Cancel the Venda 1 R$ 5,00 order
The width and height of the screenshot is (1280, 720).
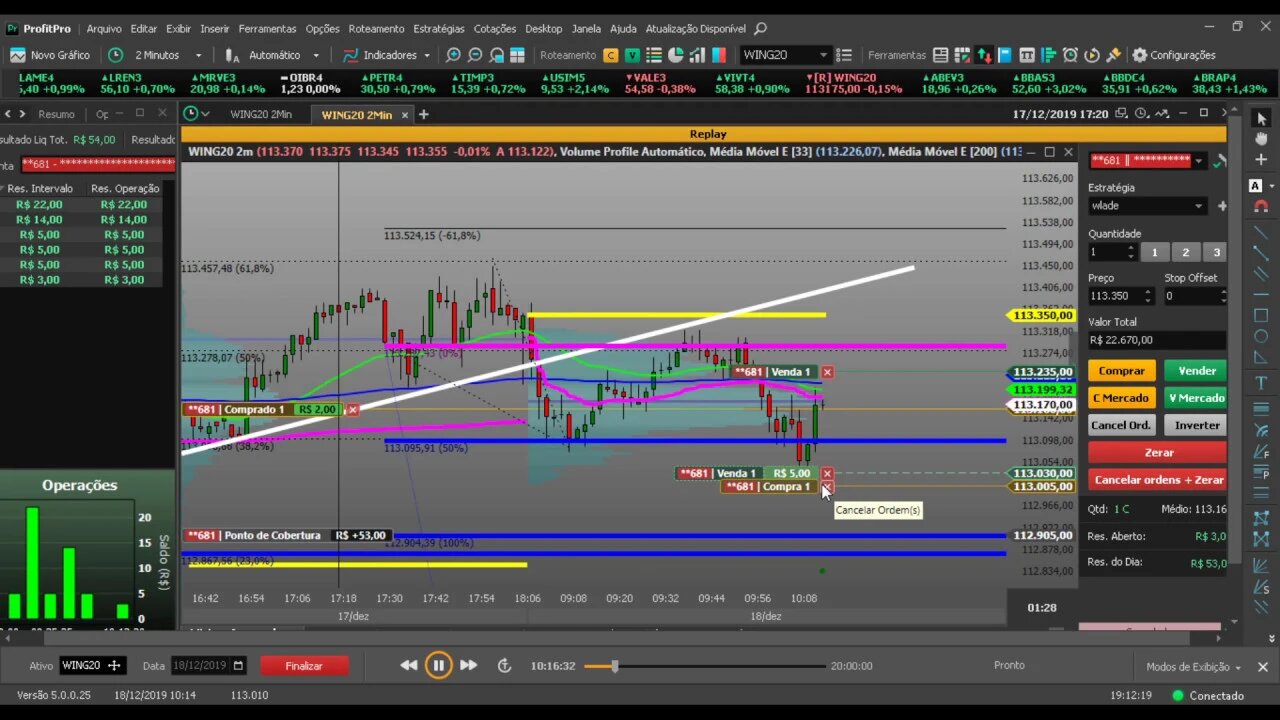[826, 473]
